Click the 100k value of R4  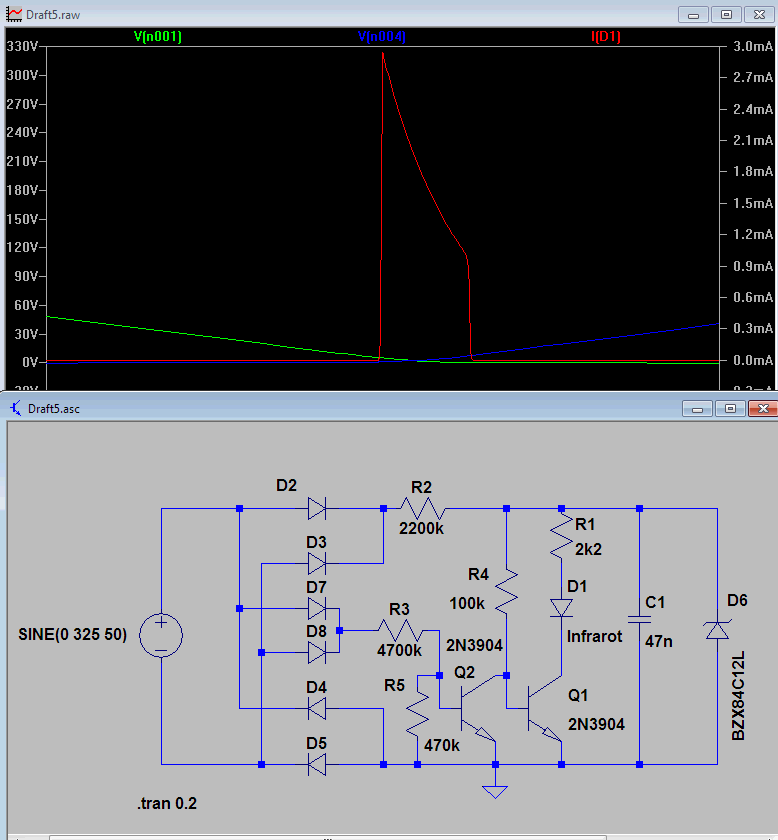(467, 604)
